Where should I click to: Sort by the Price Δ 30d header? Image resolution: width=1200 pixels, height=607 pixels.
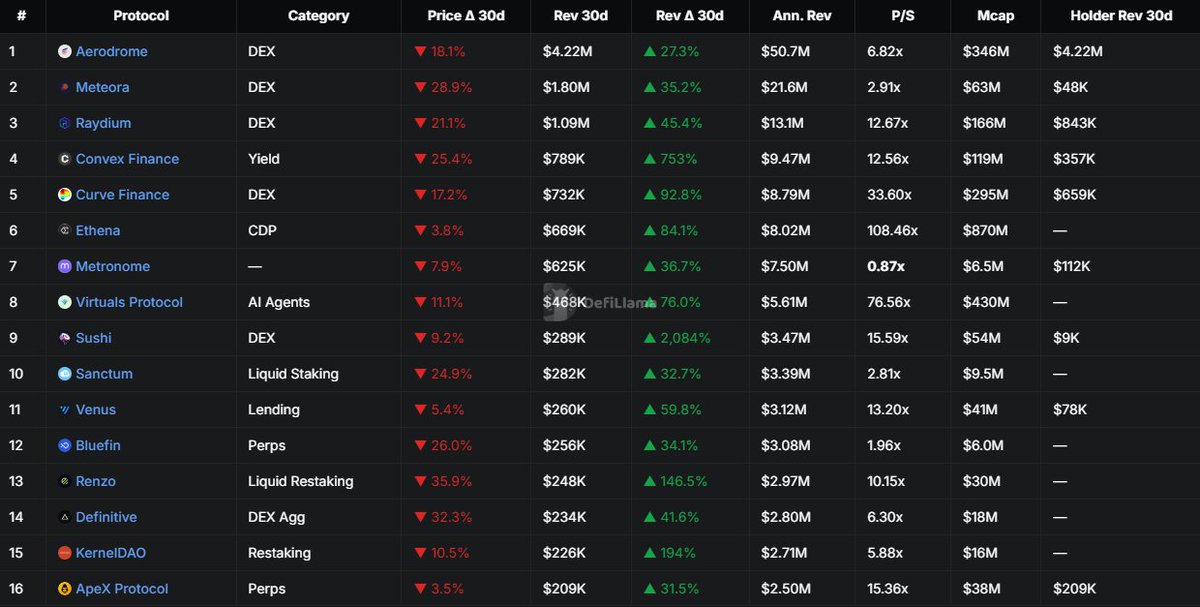click(x=465, y=16)
